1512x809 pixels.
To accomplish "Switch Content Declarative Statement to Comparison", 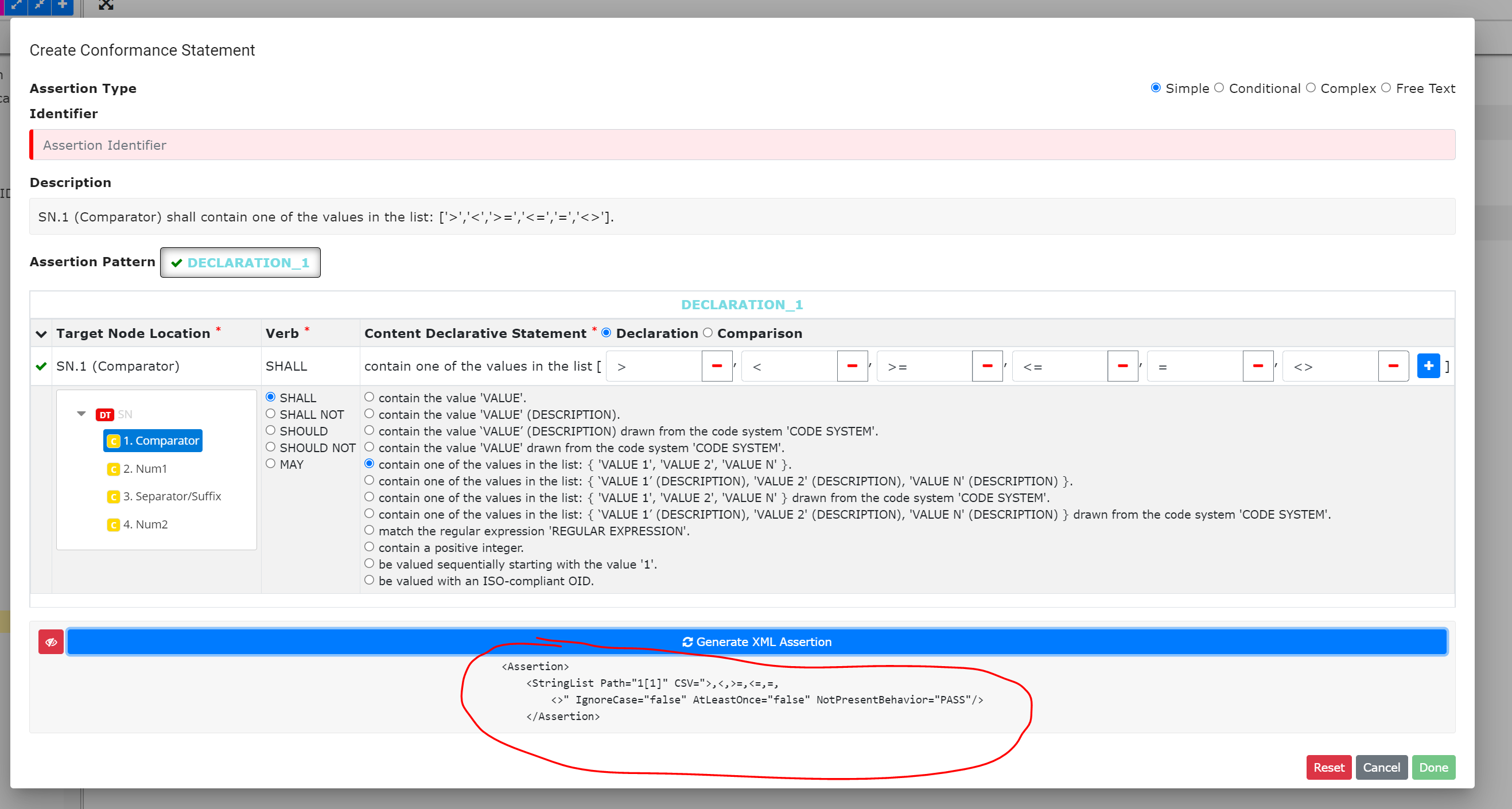I will [x=708, y=333].
